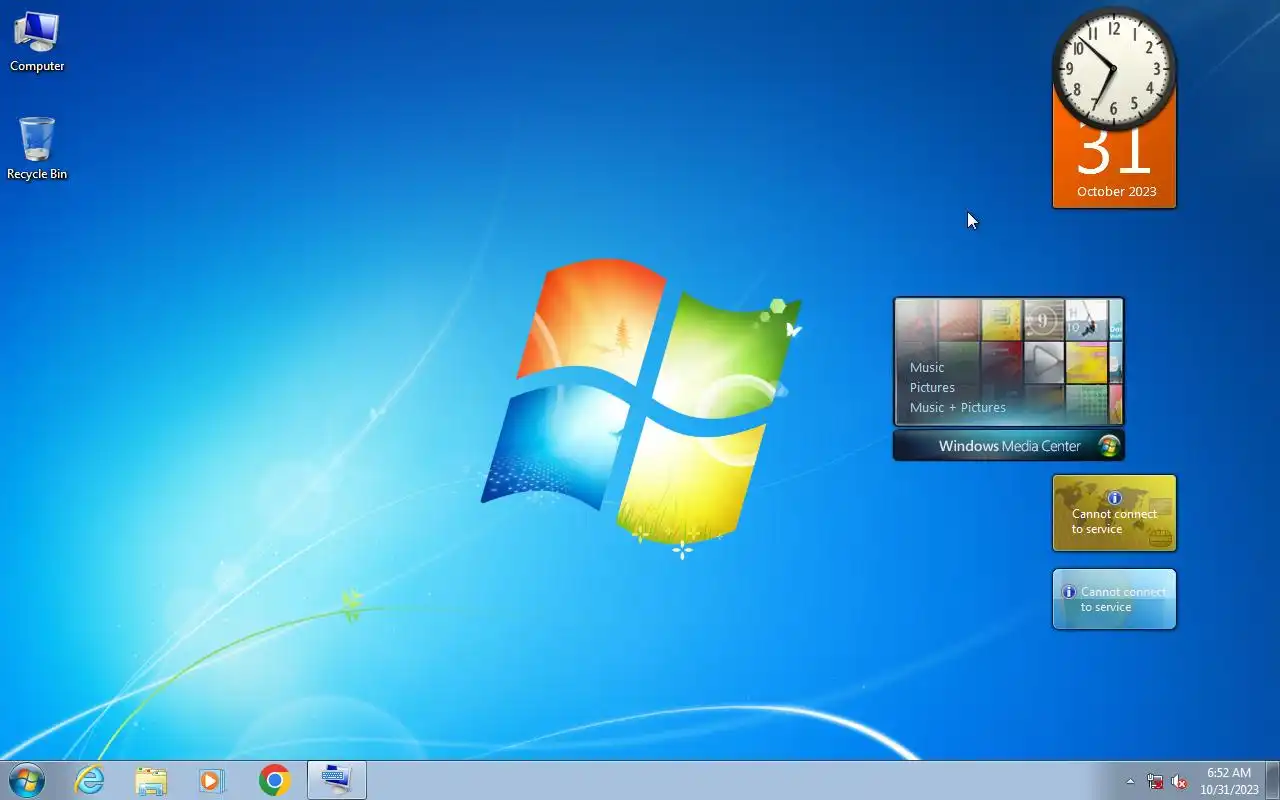Launch Windows Media Player from taskbar

pos(212,780)
